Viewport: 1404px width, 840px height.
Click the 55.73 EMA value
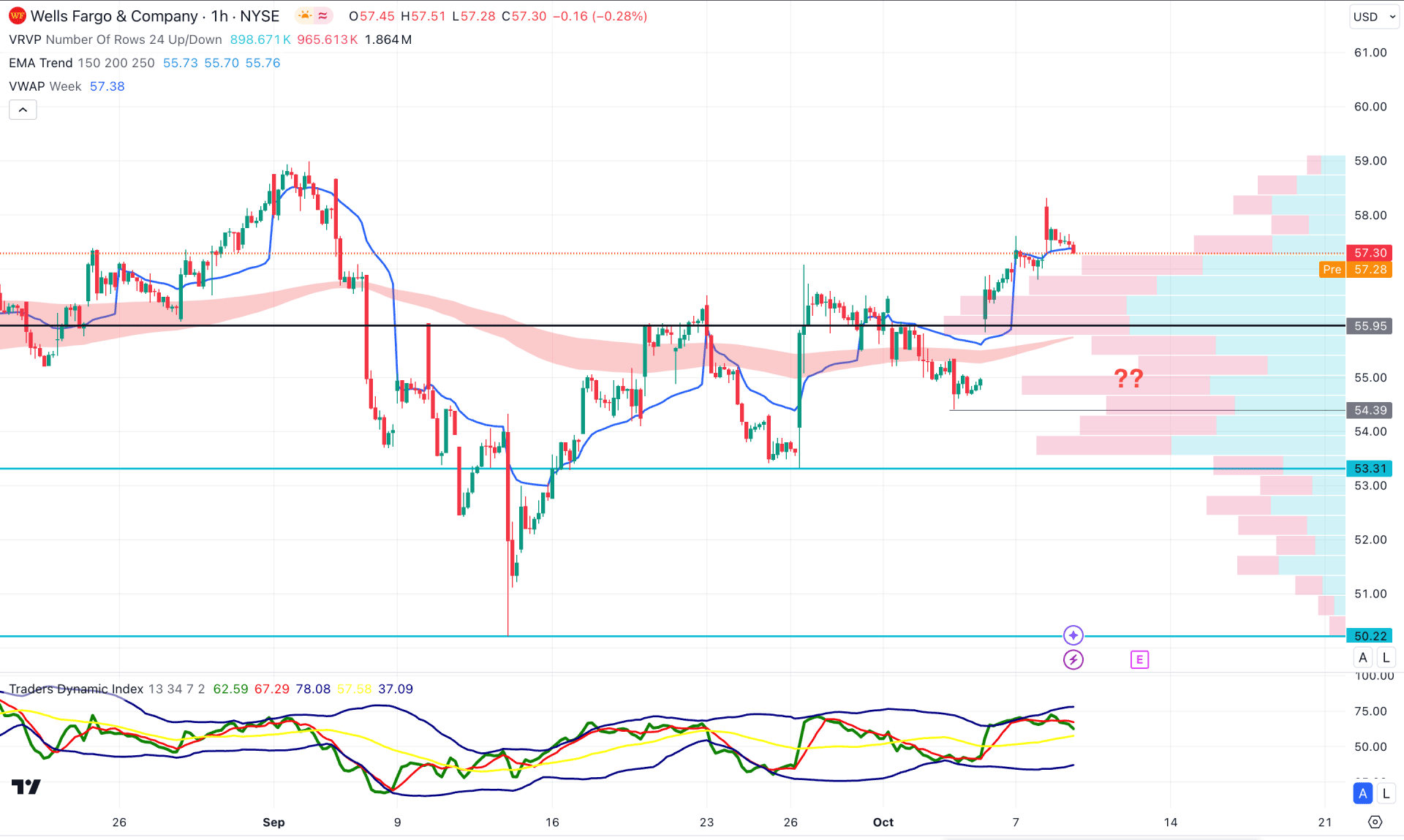tap(181, 63)
